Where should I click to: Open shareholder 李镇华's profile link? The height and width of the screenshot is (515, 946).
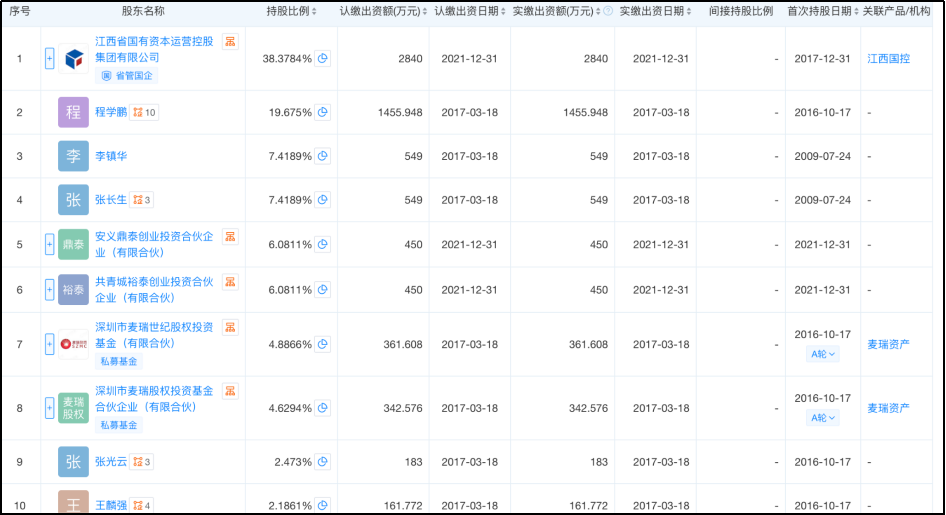click(x=111, y=157)
